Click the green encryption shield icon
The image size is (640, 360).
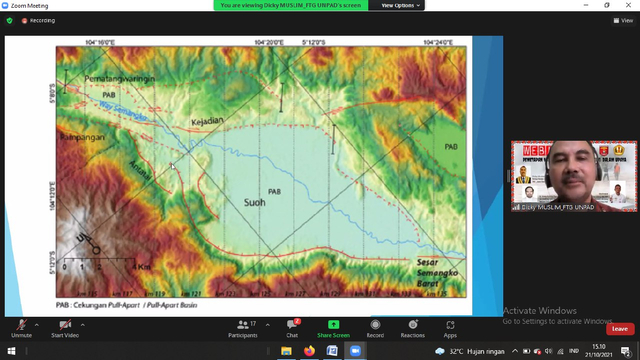9,20
